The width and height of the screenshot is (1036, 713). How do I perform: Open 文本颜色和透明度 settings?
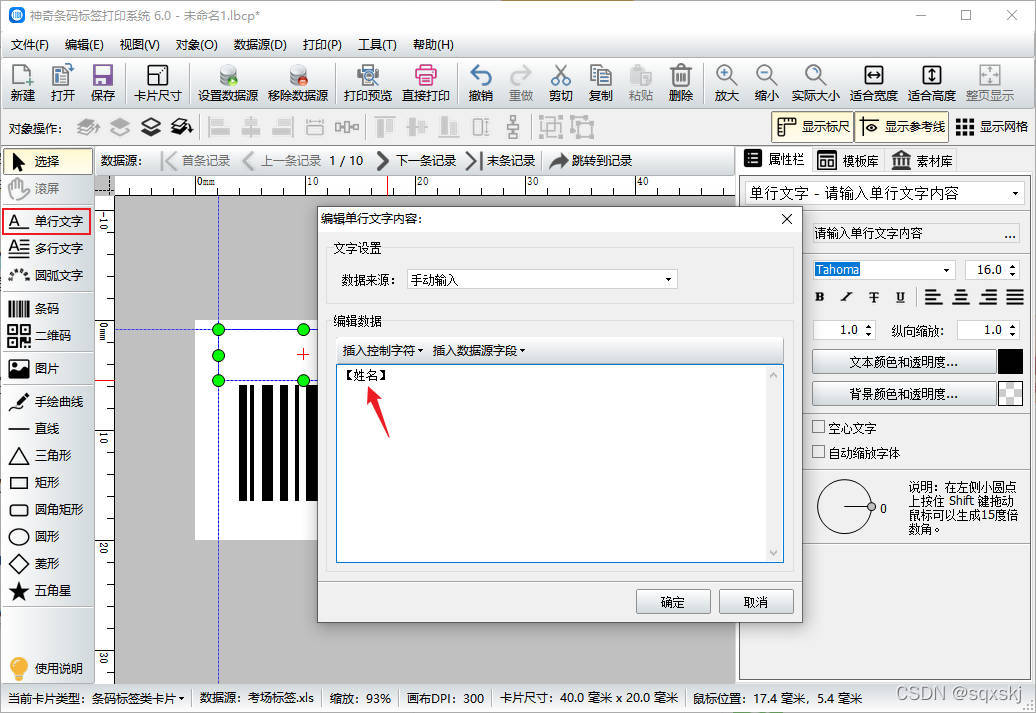coord(903,362)
